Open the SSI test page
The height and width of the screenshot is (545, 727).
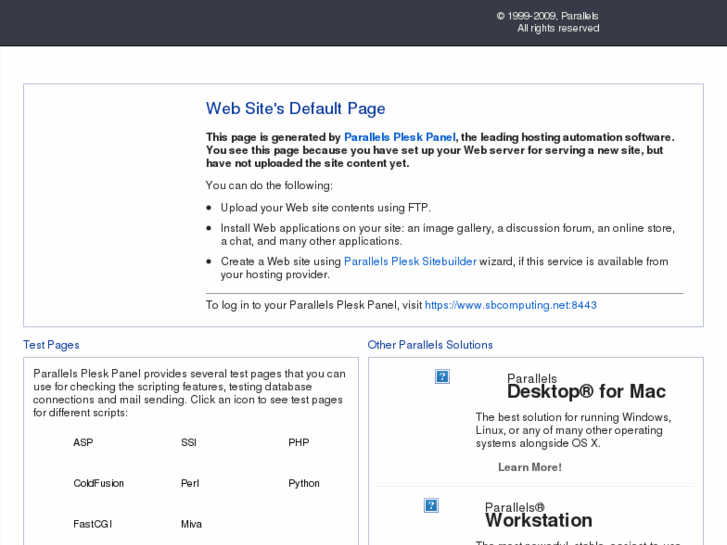(x=189, y=442)
